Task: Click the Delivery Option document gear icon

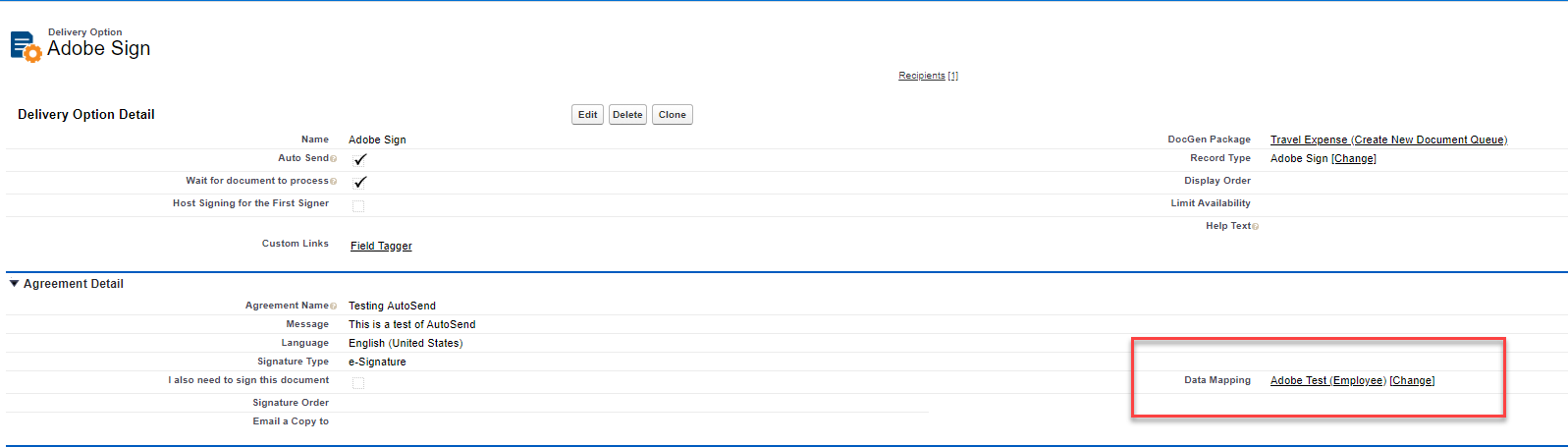Action: (26, 46)
